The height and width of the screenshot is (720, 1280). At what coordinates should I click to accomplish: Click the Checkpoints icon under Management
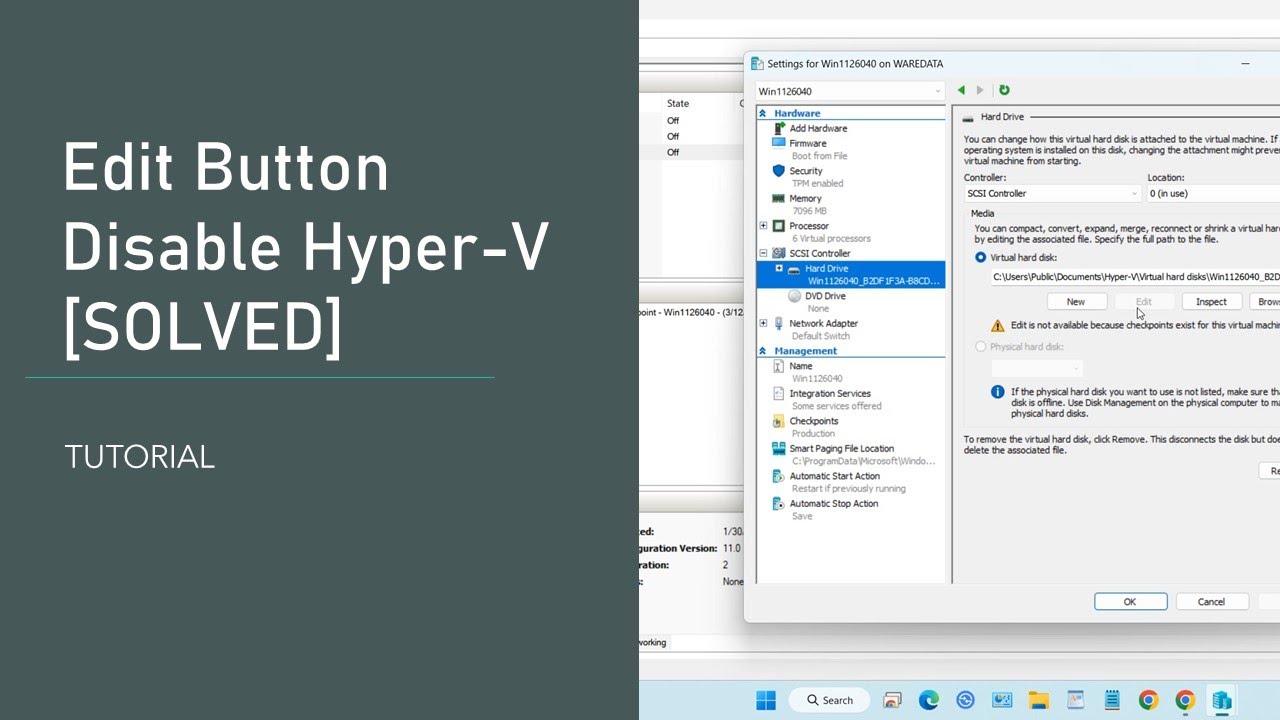point(779,421)
